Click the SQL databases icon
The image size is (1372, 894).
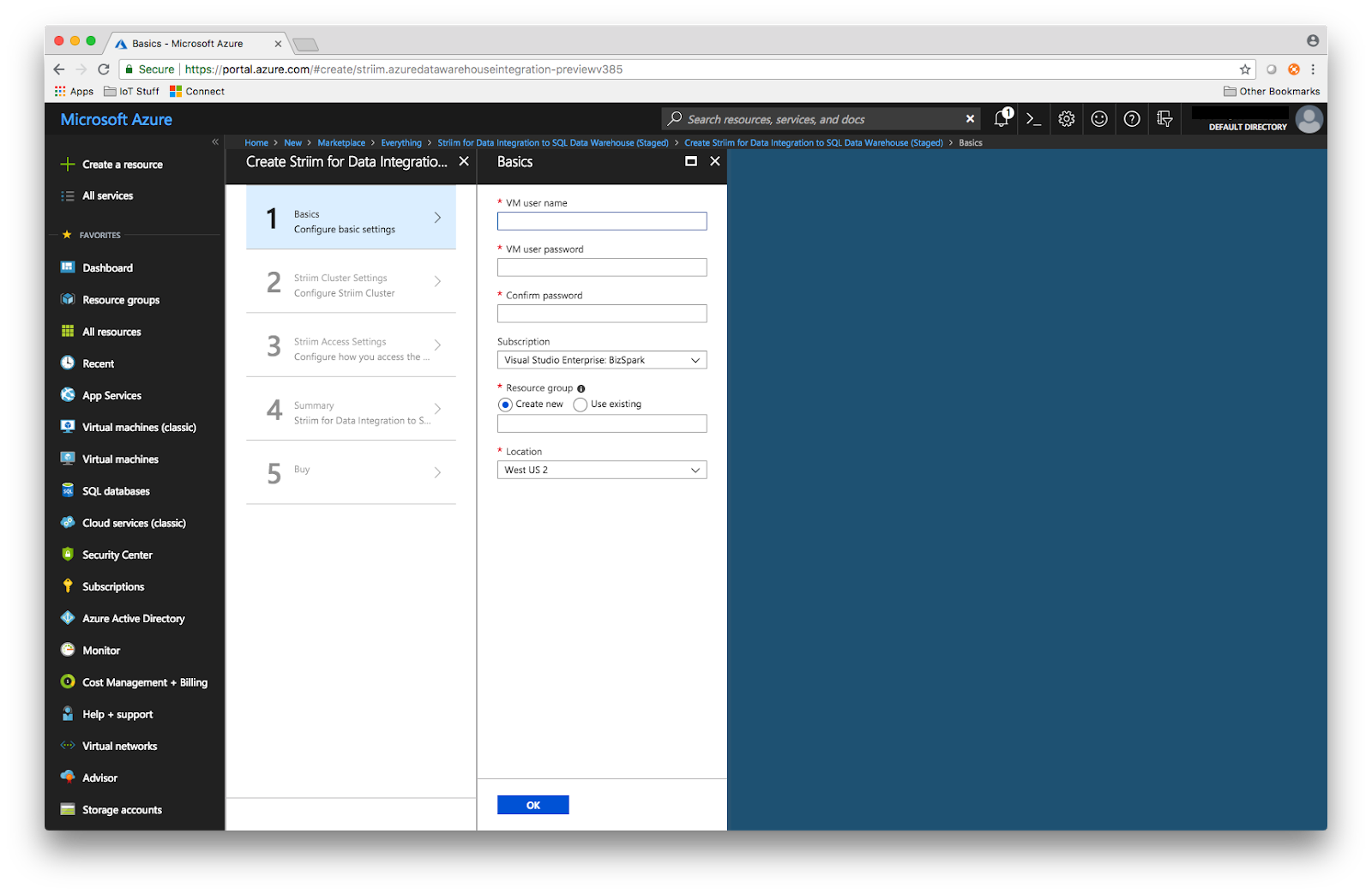click(68, 490)
